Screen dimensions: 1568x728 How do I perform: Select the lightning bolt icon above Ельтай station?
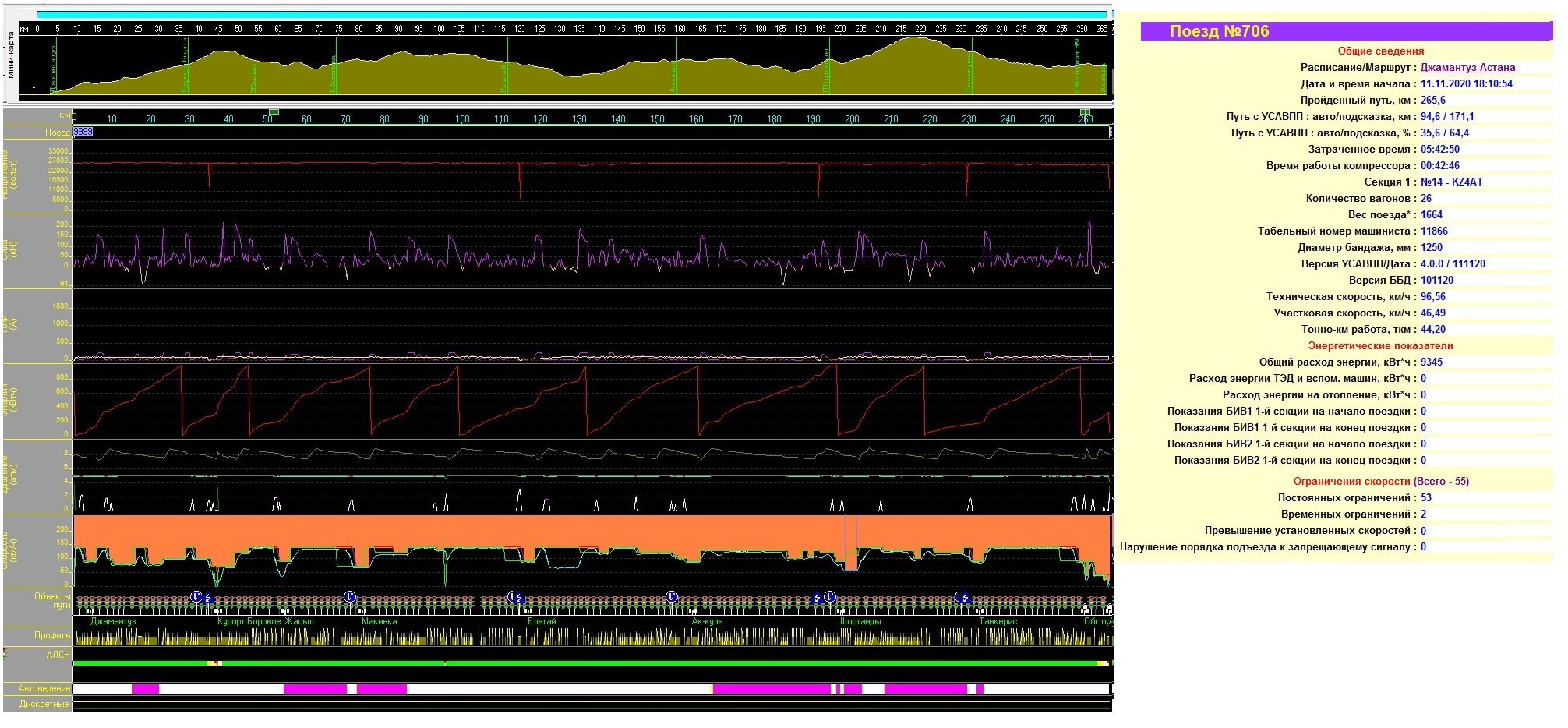coord(520,598)
